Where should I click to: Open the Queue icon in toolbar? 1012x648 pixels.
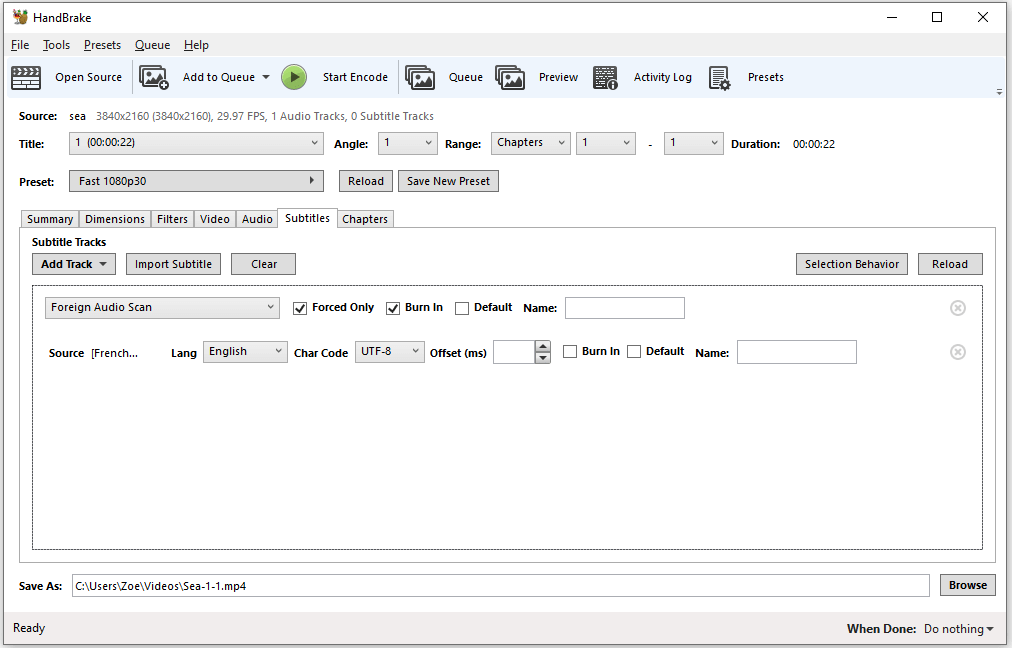(420, 77)
